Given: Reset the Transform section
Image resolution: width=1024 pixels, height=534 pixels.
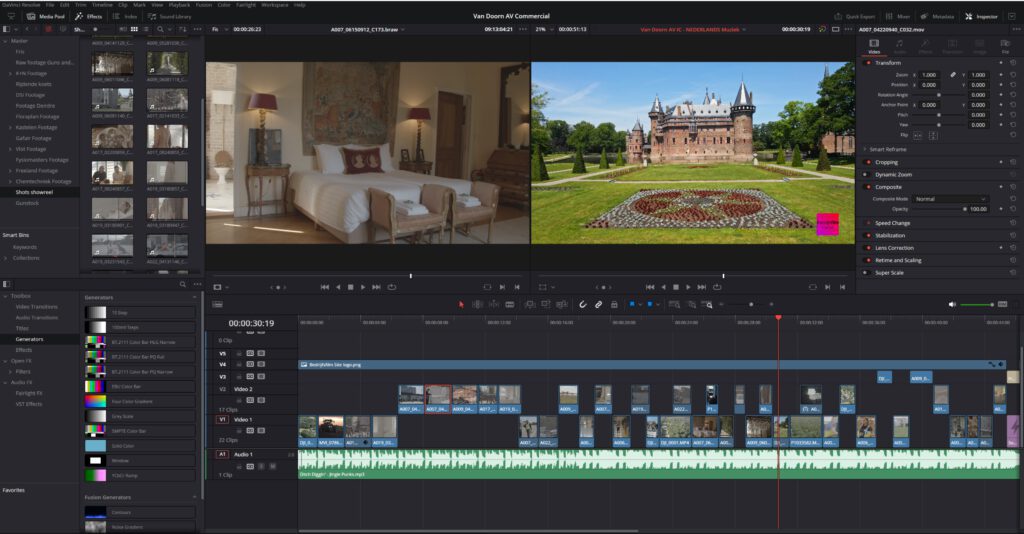Looking at the screenshot, I should 1013,63.
